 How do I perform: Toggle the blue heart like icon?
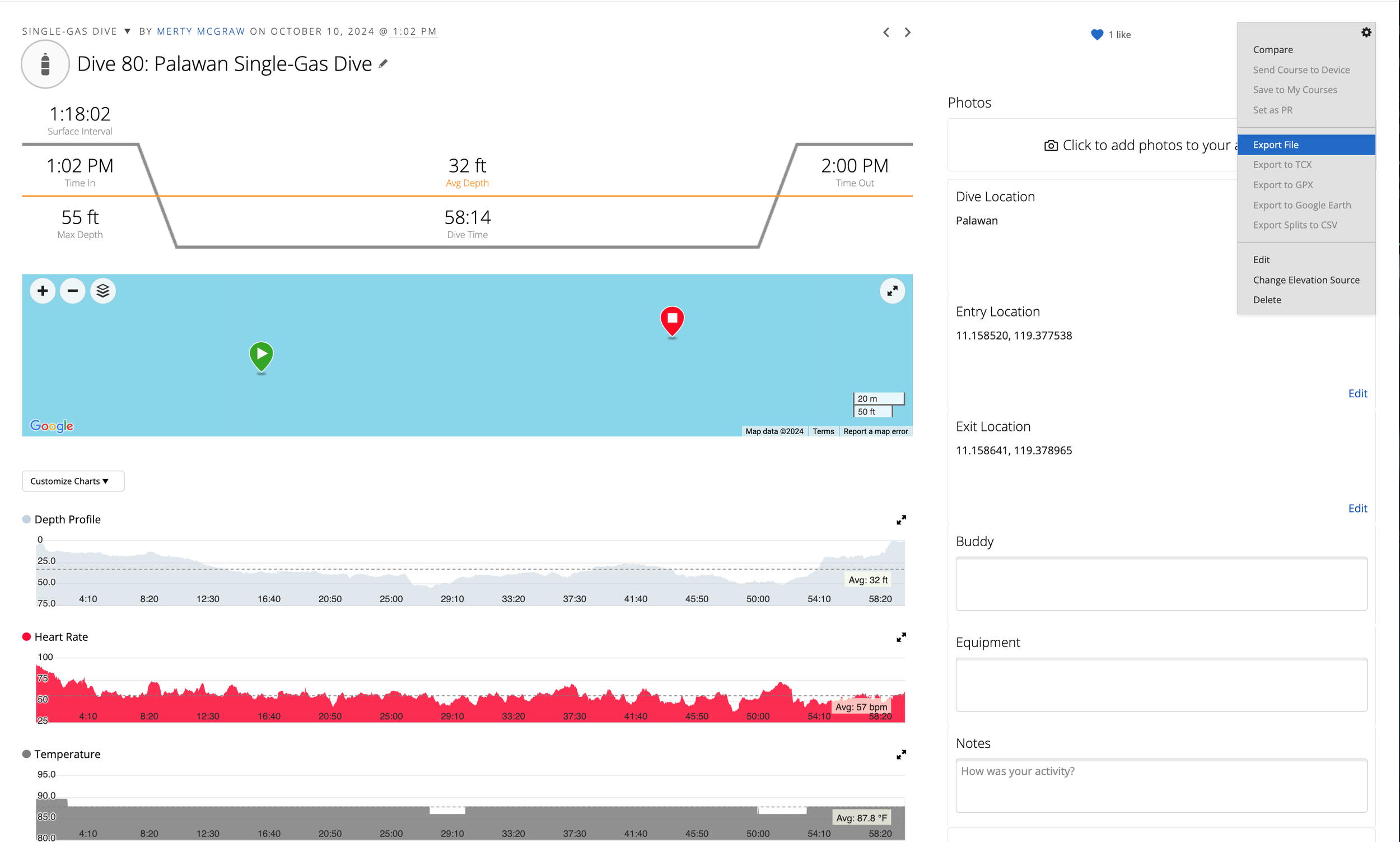pyautogui.click(x=1096, y=35)
